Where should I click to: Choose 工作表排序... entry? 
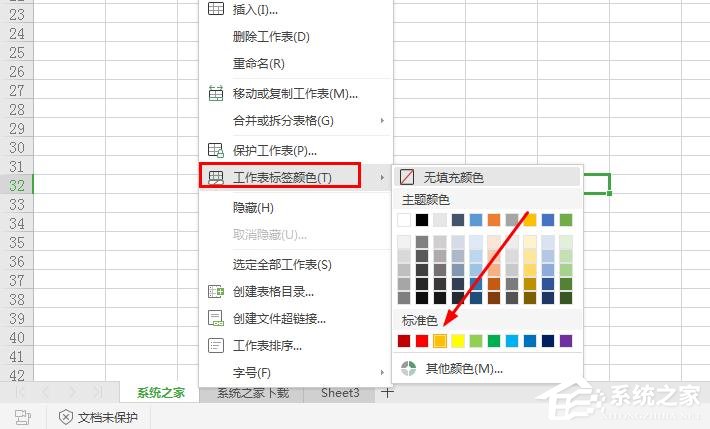[x=267, y=346]
